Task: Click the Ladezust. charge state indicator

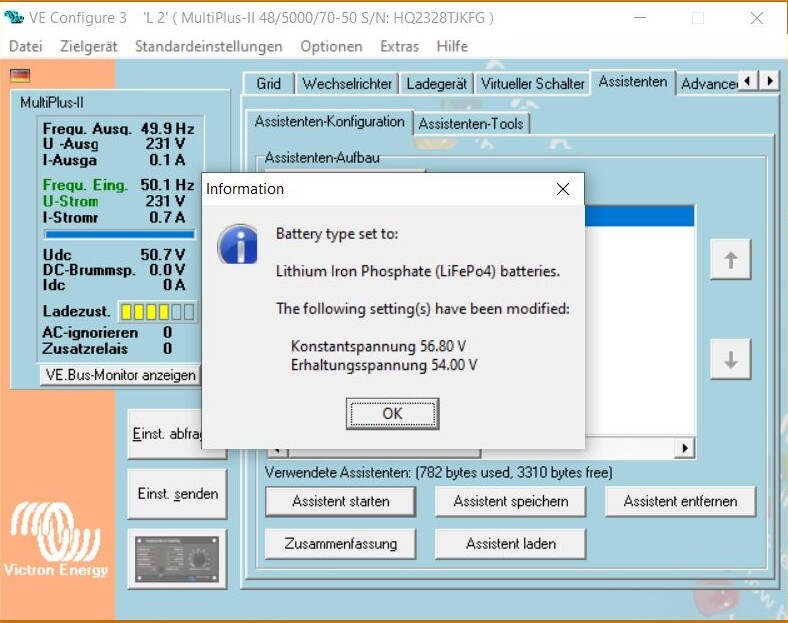Action: click(x=158, y=312)
